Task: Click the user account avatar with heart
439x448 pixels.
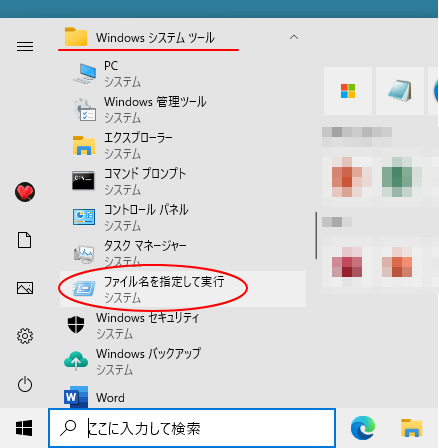Action: [x=25, y=192]
